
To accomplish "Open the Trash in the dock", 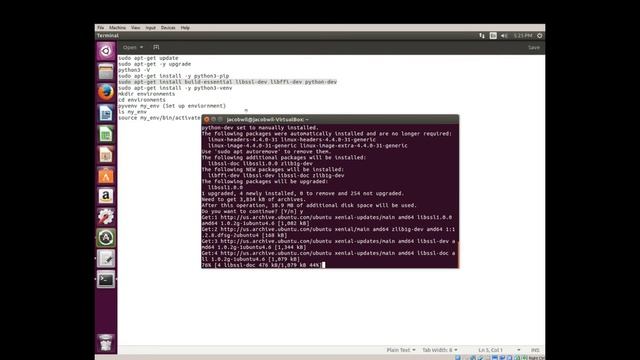I will point(106,343).
